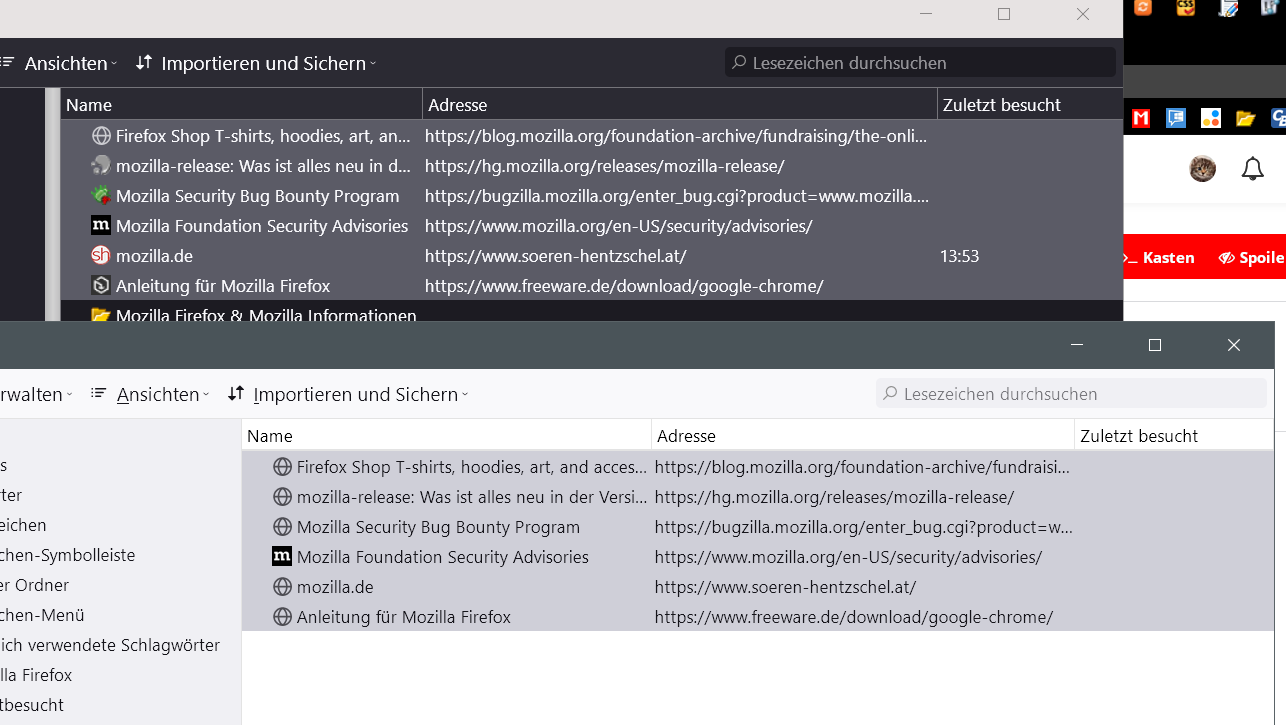1286x725 pixels.
Task: Click the globe icon beside Firefox Shop in the light window
Action: coord(282,467)
